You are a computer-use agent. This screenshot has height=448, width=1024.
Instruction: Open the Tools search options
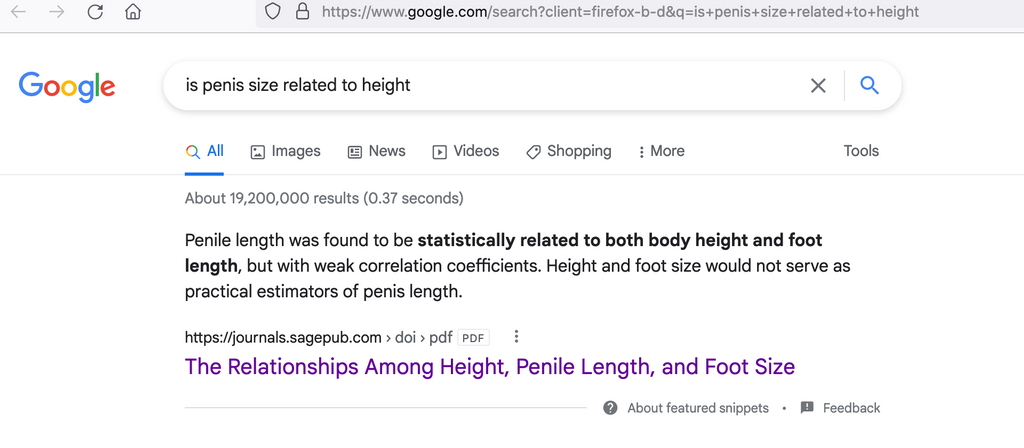click(861, 151)
